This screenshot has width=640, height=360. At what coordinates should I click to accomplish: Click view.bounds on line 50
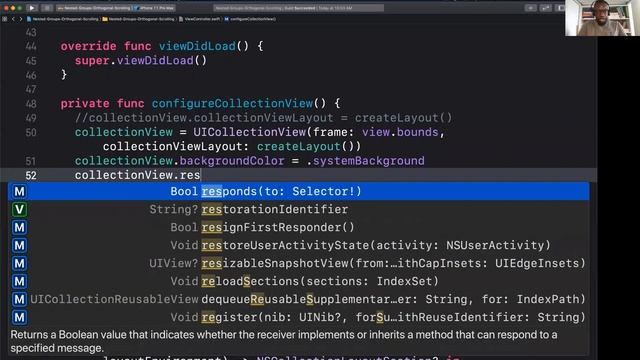click(400, 132)
